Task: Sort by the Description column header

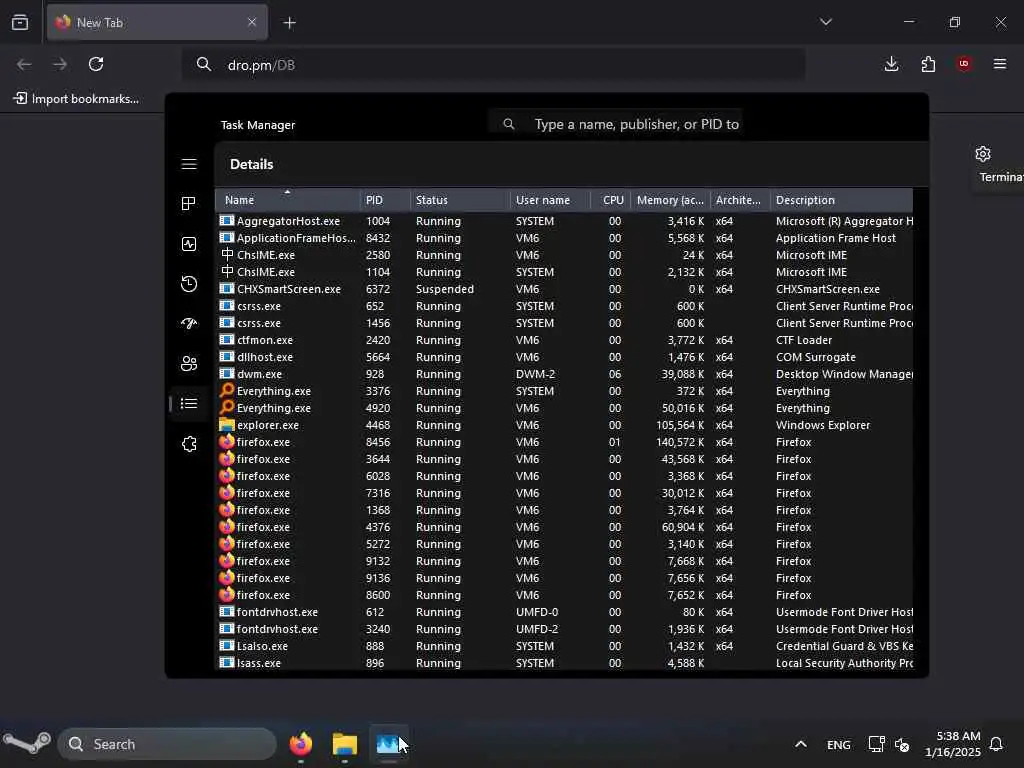Action: pos(841,200)
